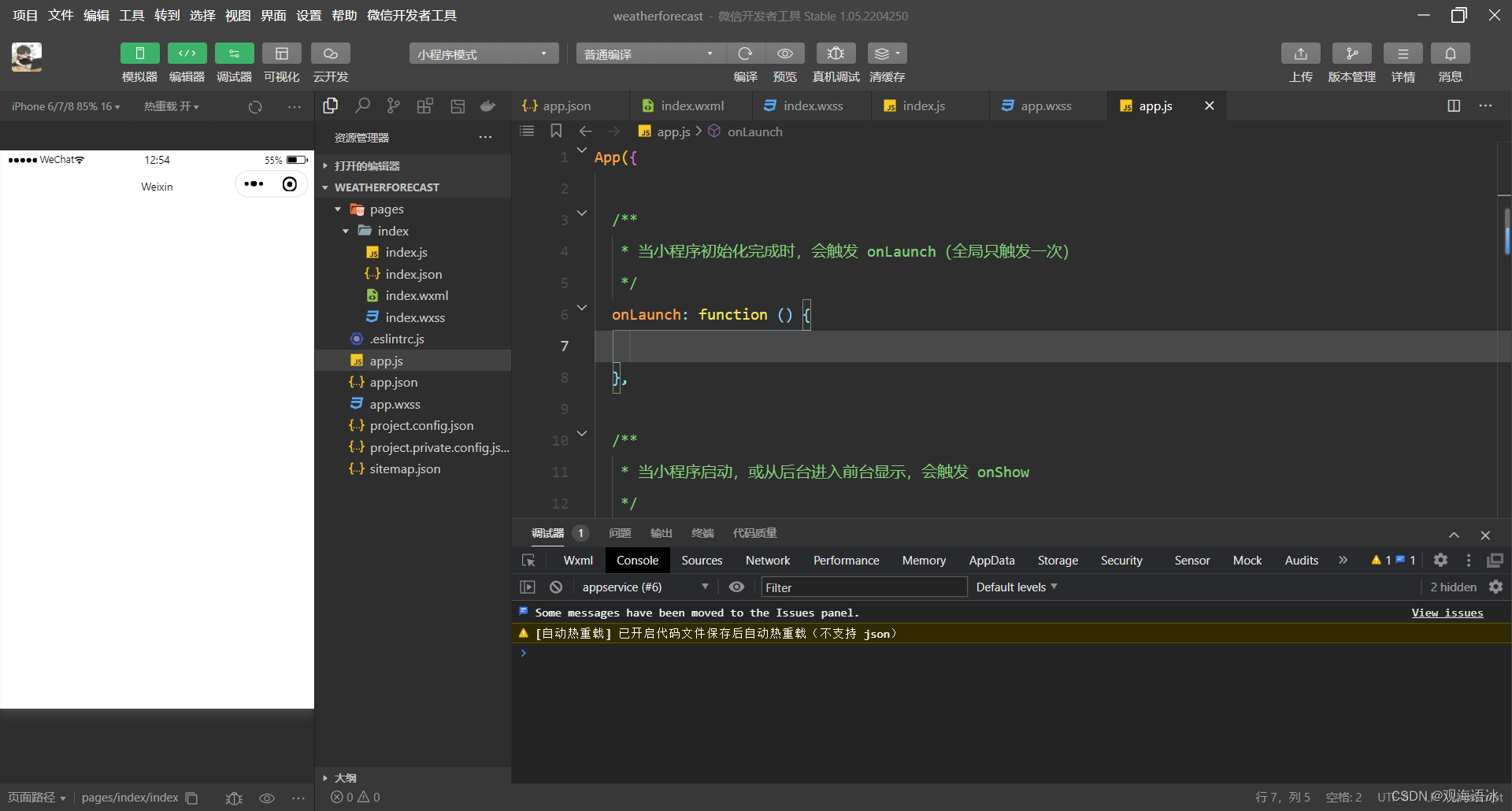Viewport: 1512px width, 811px height.
Task: Open the 工具 menu
Action: point(132,15)
